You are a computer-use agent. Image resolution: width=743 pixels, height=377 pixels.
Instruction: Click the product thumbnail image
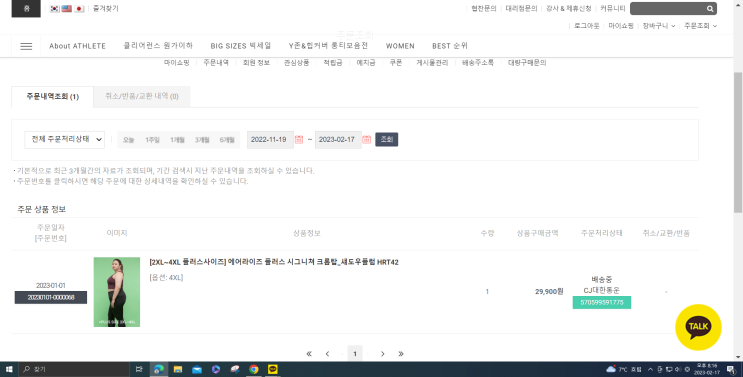coord(117,292)
